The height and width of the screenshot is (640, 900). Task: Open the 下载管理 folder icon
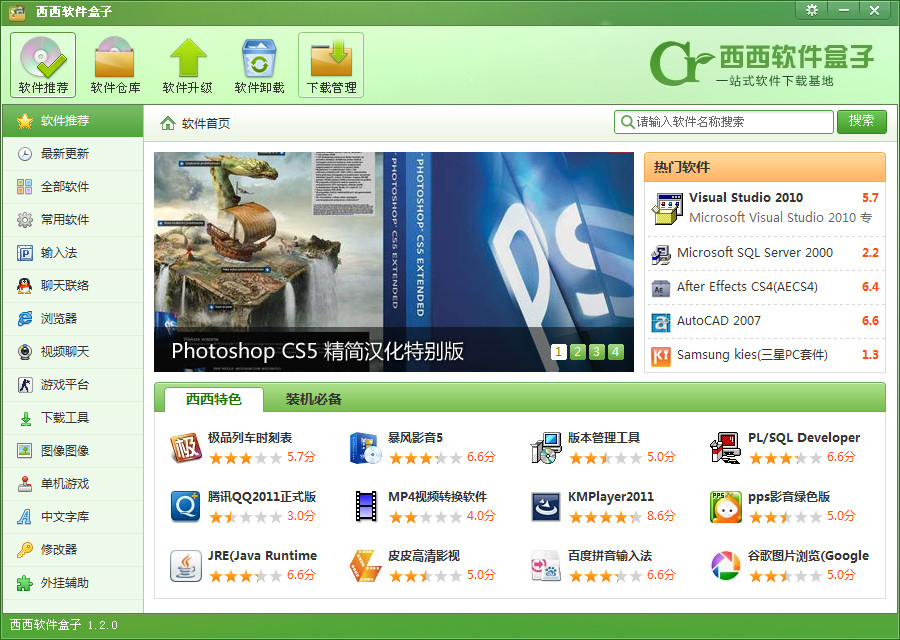pyautogui.click(x=331, y=65)
